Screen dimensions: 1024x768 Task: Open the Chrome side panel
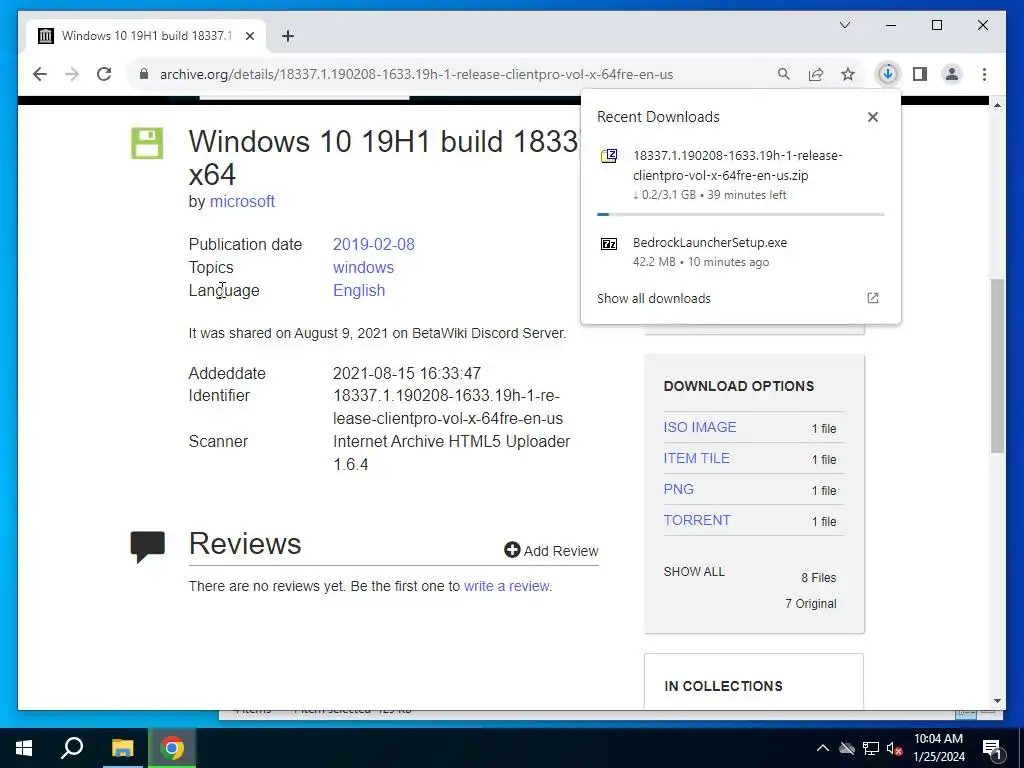(920, 74)
